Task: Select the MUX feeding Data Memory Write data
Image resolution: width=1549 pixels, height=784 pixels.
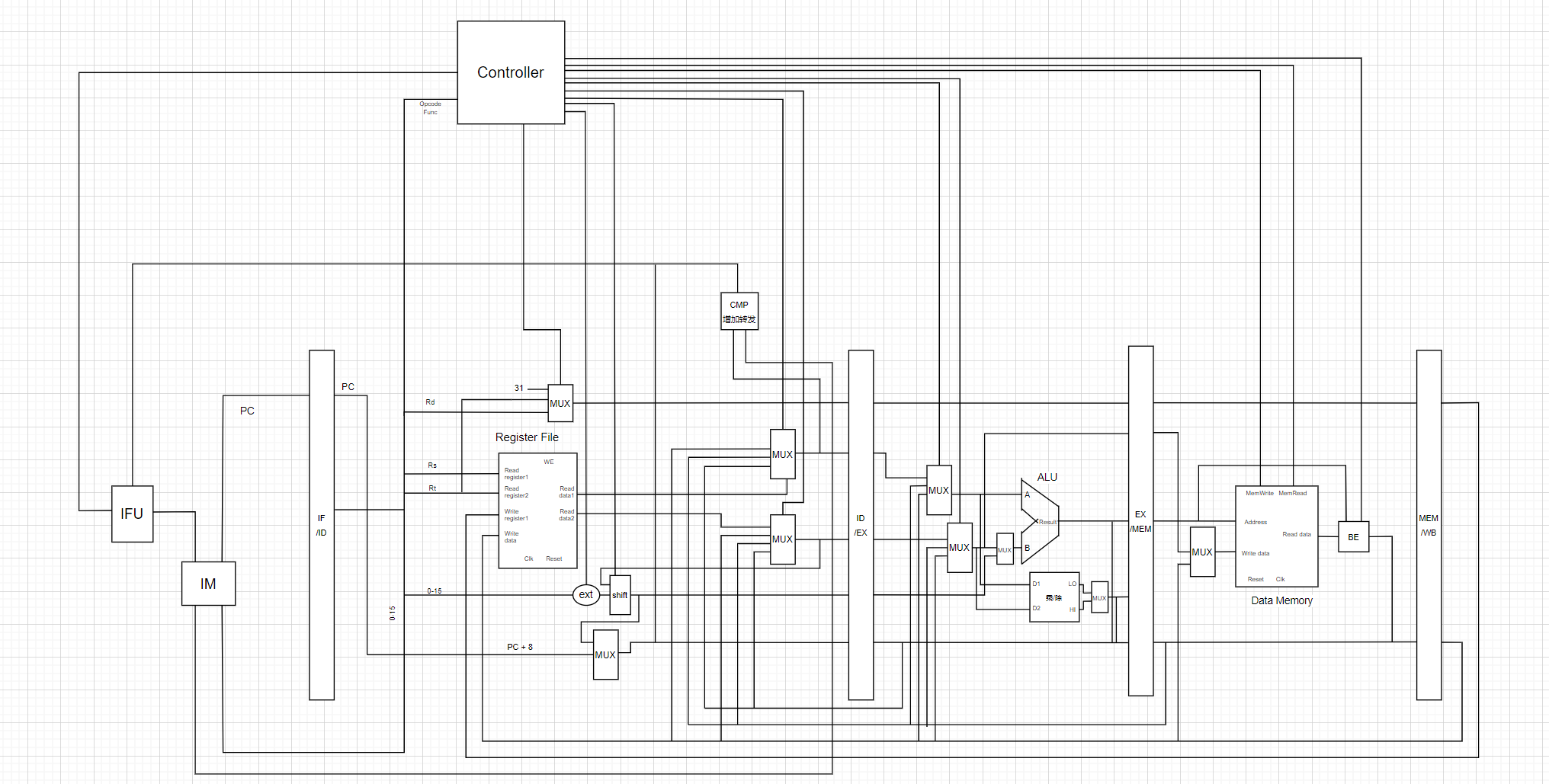Action: pyautogui.click(x=1202, y=552)
